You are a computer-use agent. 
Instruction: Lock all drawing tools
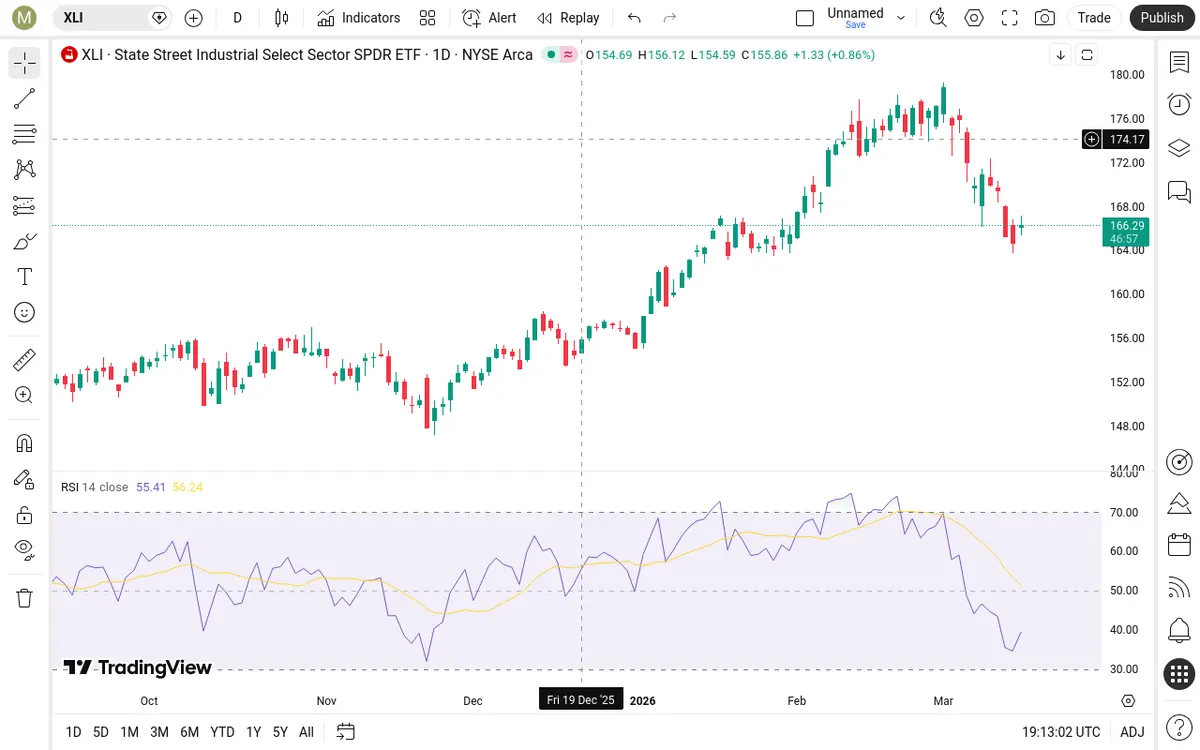click(25, 515)
